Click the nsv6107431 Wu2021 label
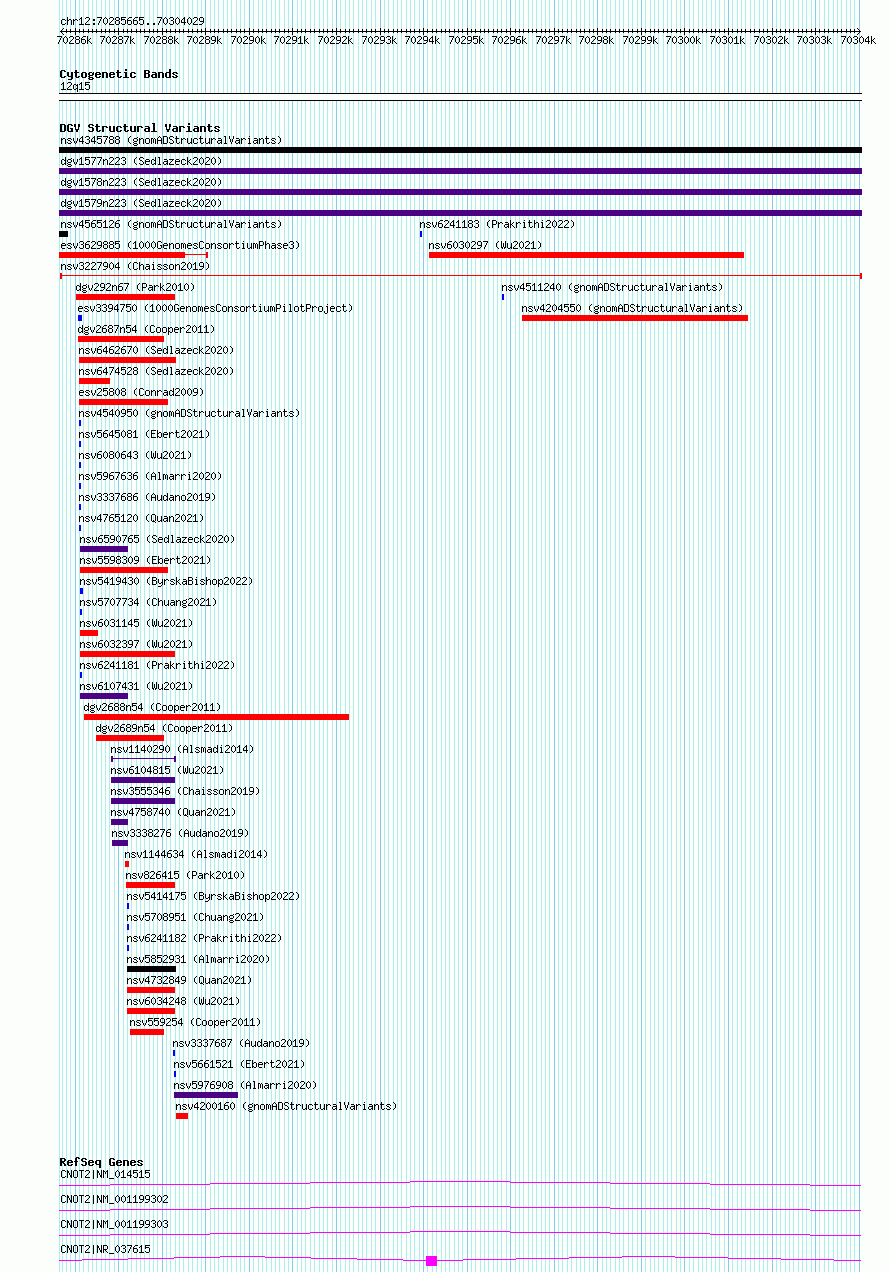This screenshot has width=890, height=1272. (x=137, y=686)
